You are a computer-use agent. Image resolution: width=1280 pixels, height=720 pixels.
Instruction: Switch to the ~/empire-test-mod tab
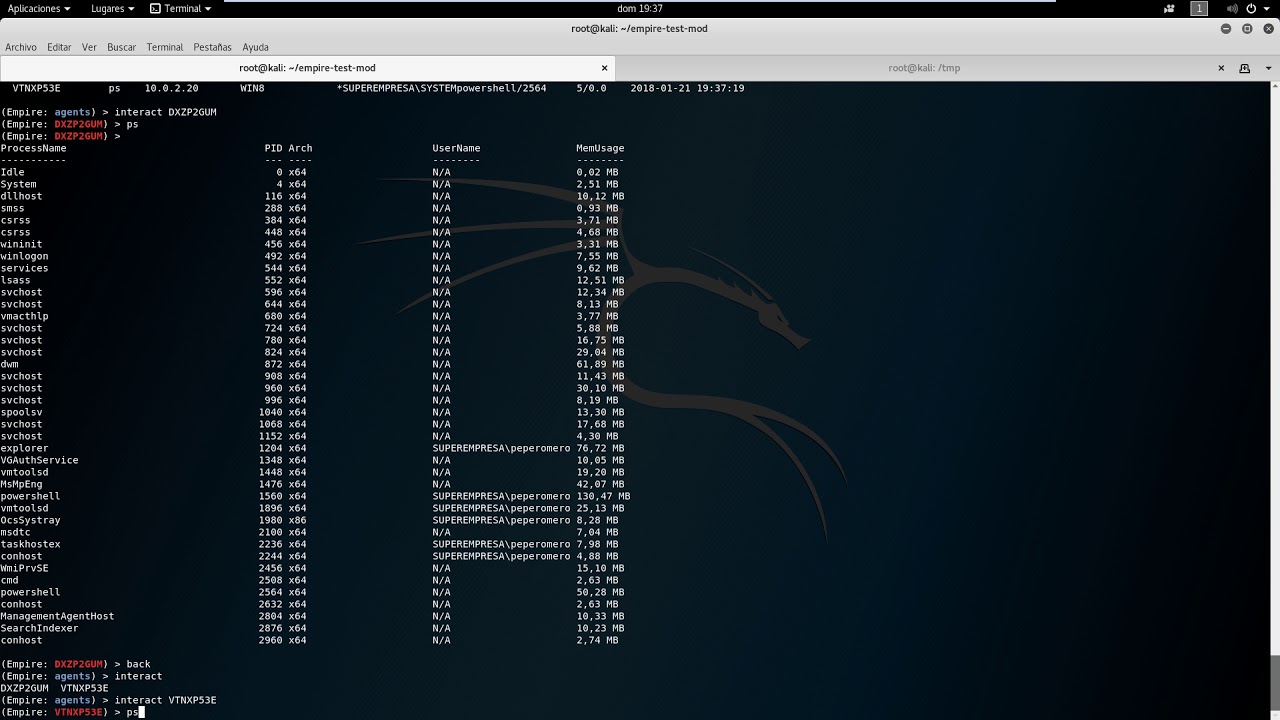click(307, 68)
